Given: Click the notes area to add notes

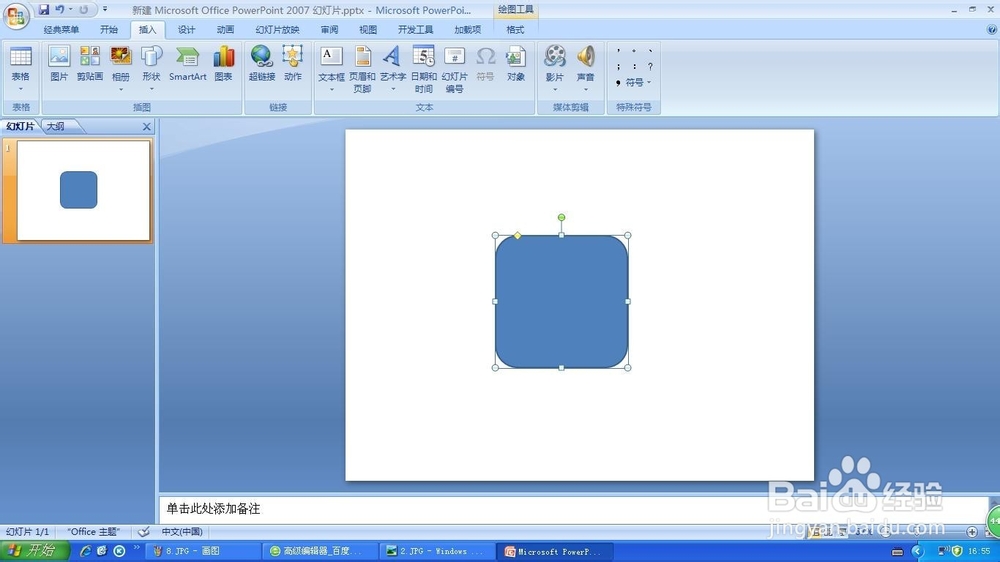Looking at the screenshot, I should click(574, 508).
